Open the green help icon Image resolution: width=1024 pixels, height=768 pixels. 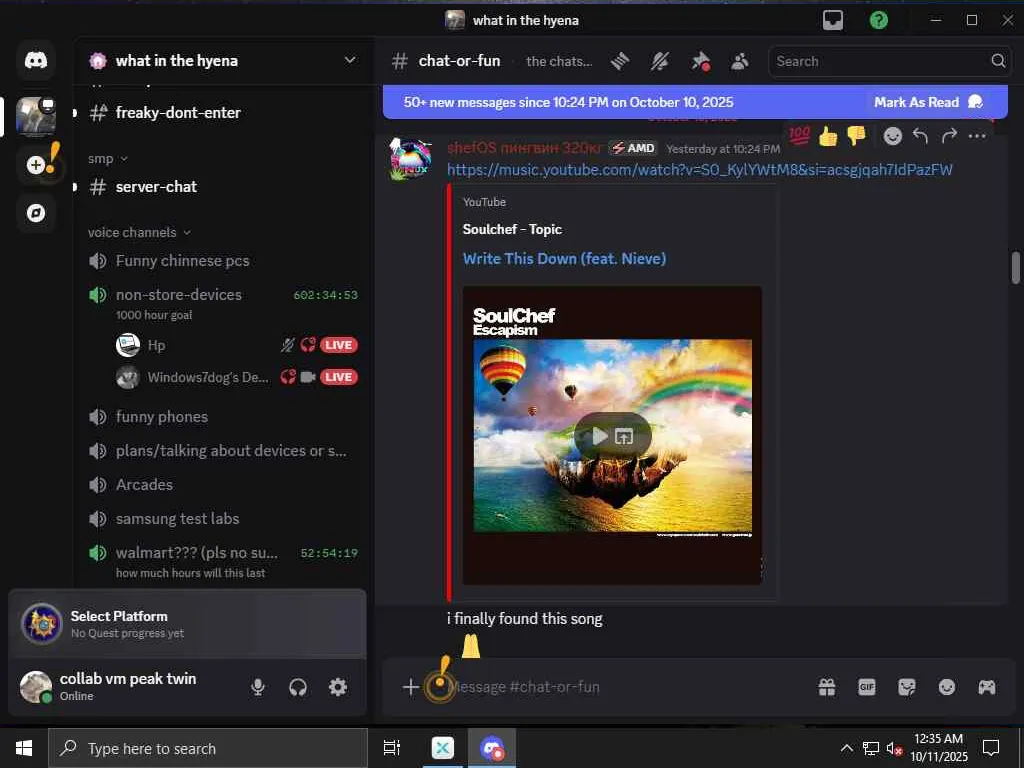[x=879, y=20]
